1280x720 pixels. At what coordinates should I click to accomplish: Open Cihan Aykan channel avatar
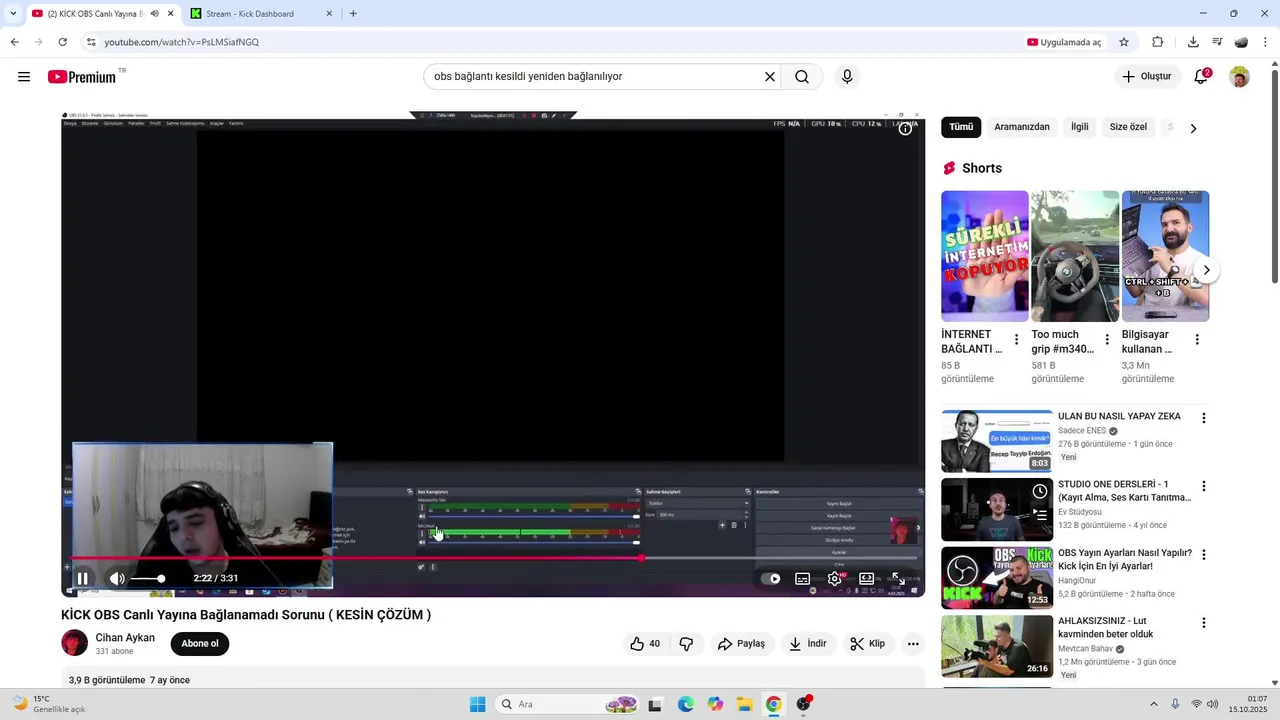point(75,643)
